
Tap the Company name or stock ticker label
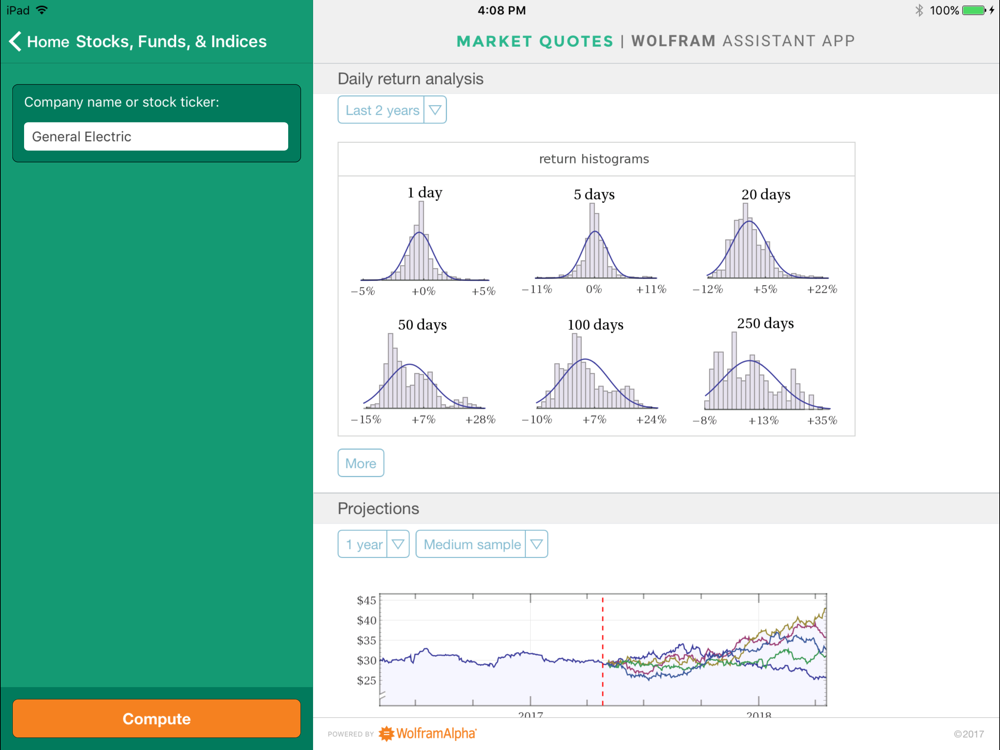click(122, 102)
